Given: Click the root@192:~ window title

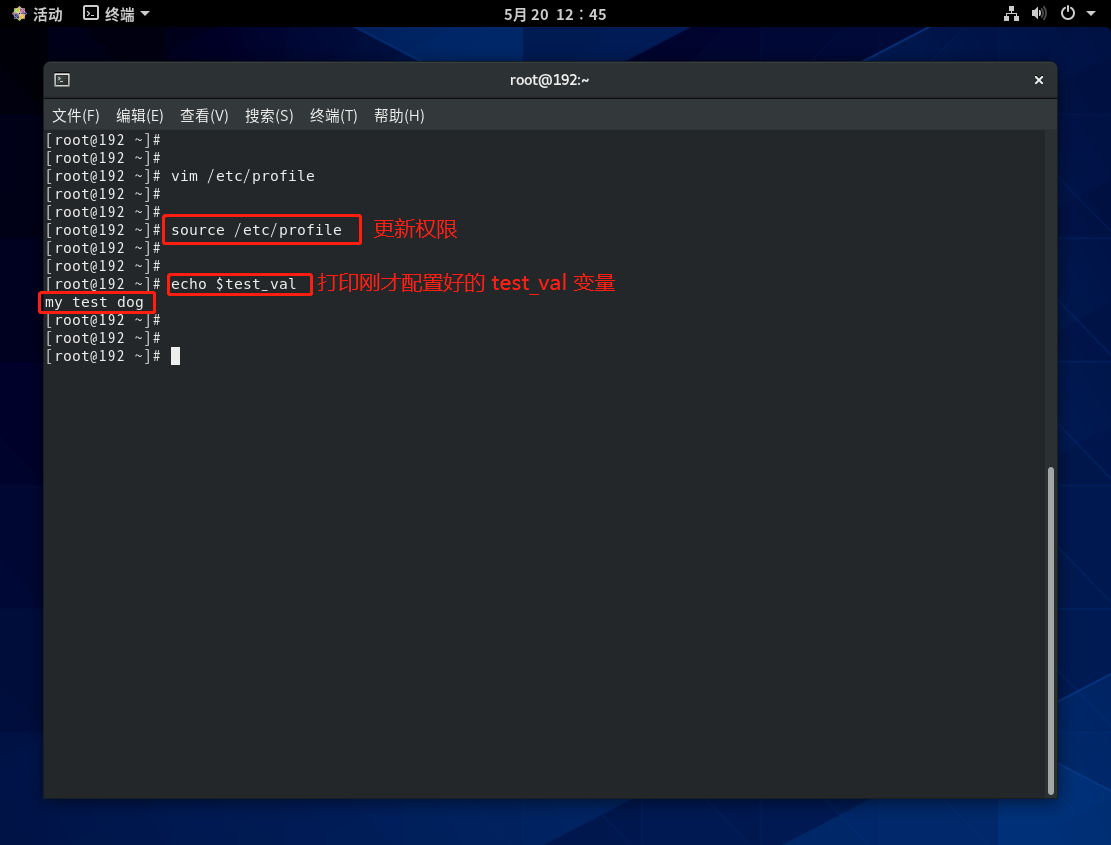Looking at the screenshot, I should (x=549, y=80).
